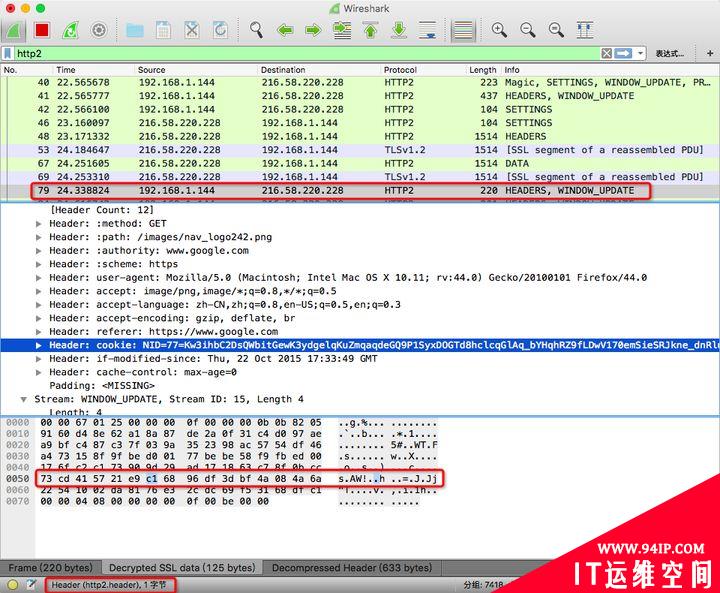Viewport: 720px width, 593px height.
Task: Toggle packet colorization rules
Action: click(x=463, y=30)
